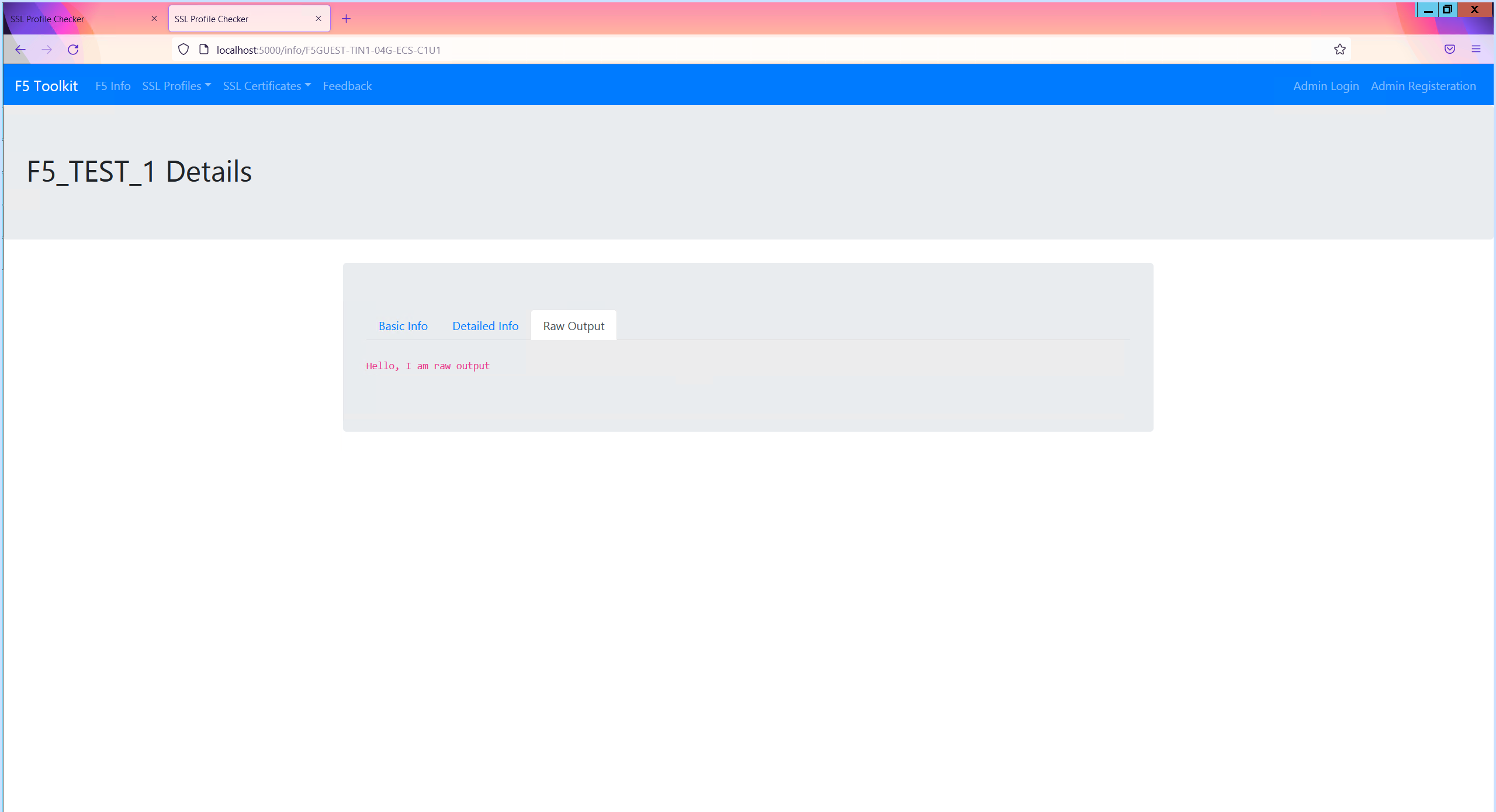Close the active SSL Profile Checker tab

pyautogui.click(x=318, y=19)
